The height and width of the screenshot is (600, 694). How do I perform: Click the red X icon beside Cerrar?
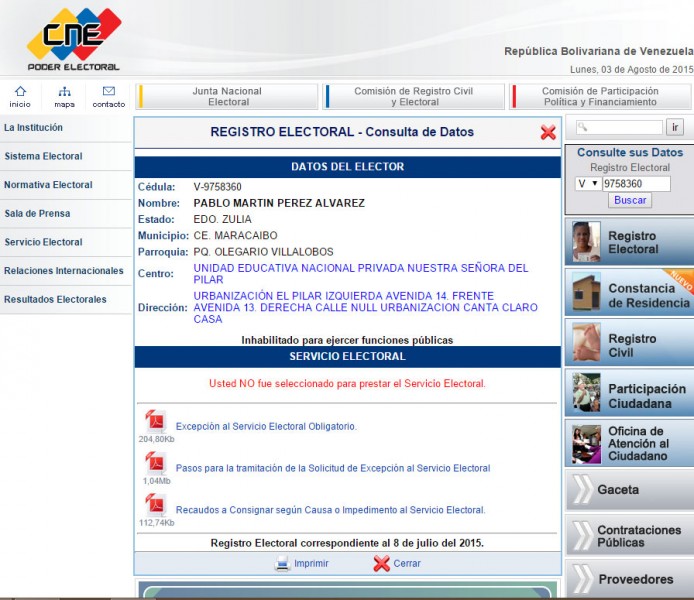[x=381, y=563]
